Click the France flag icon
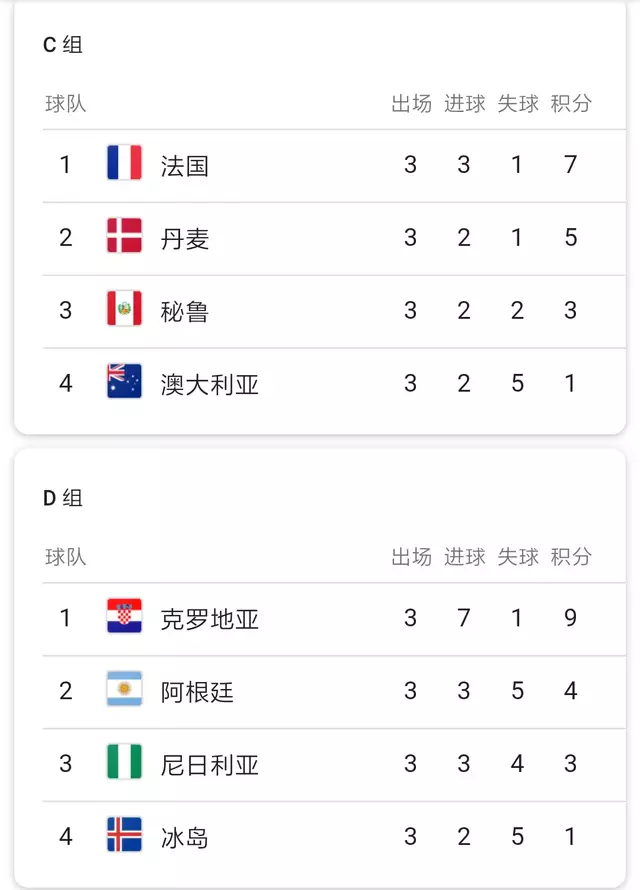The image size is (640, 890). (x=123, y=164)
